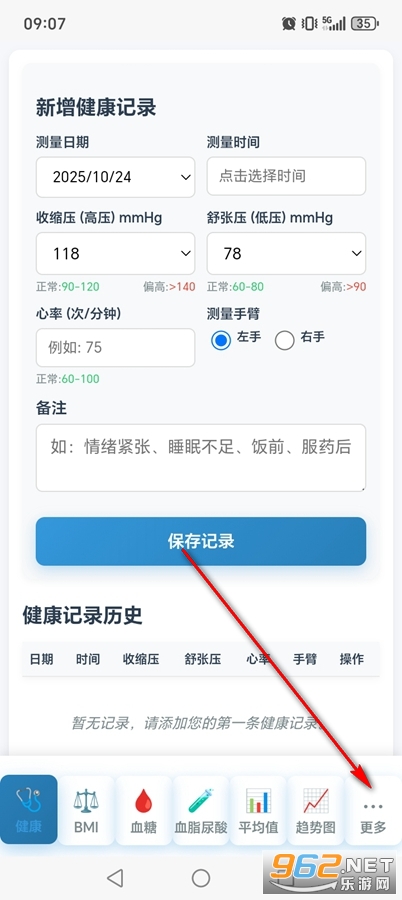This screenshot has width=402, height=900.
Task: Click the 测量时间 time picker field
Action: tap(286, 176)
